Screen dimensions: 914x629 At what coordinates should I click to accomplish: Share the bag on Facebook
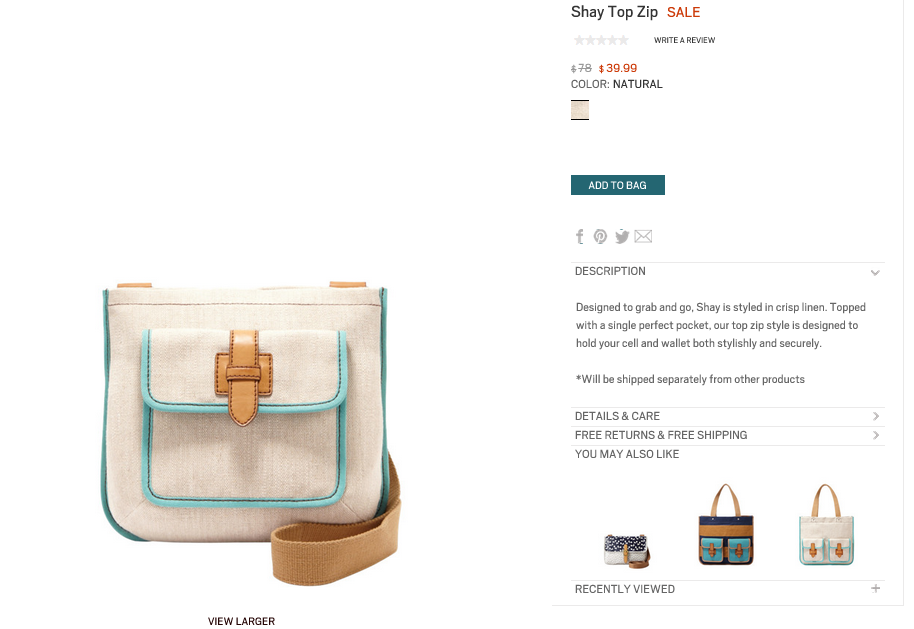(579, 236)
